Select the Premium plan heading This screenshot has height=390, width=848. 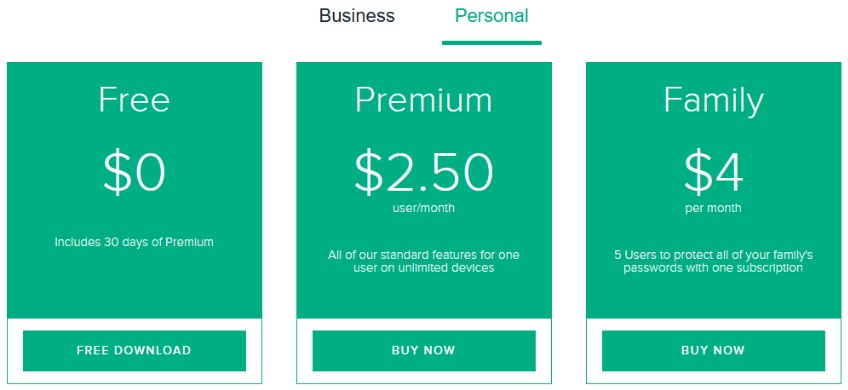[424, 100]
